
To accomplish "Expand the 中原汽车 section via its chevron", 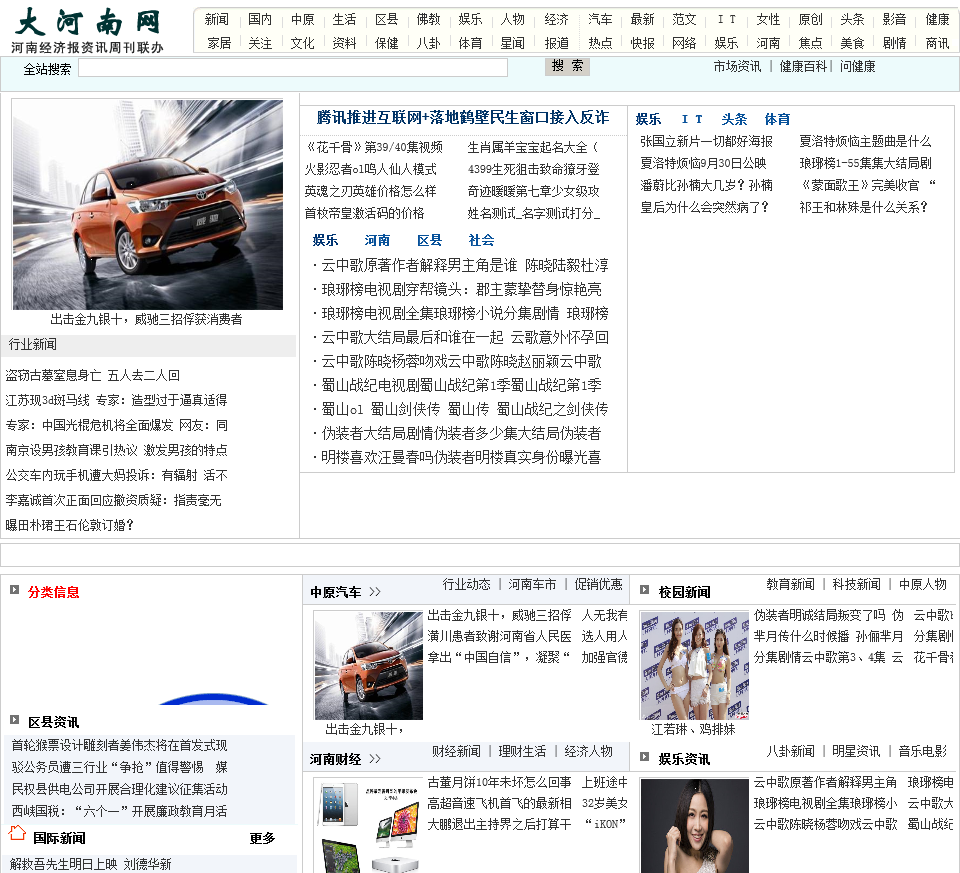I will [375, 592].
